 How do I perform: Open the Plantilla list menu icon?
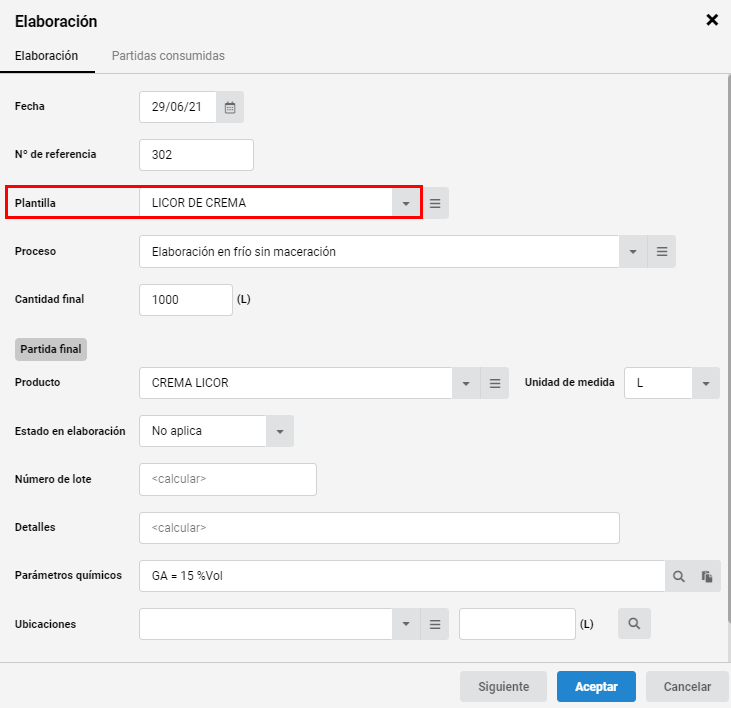[435, 203]
